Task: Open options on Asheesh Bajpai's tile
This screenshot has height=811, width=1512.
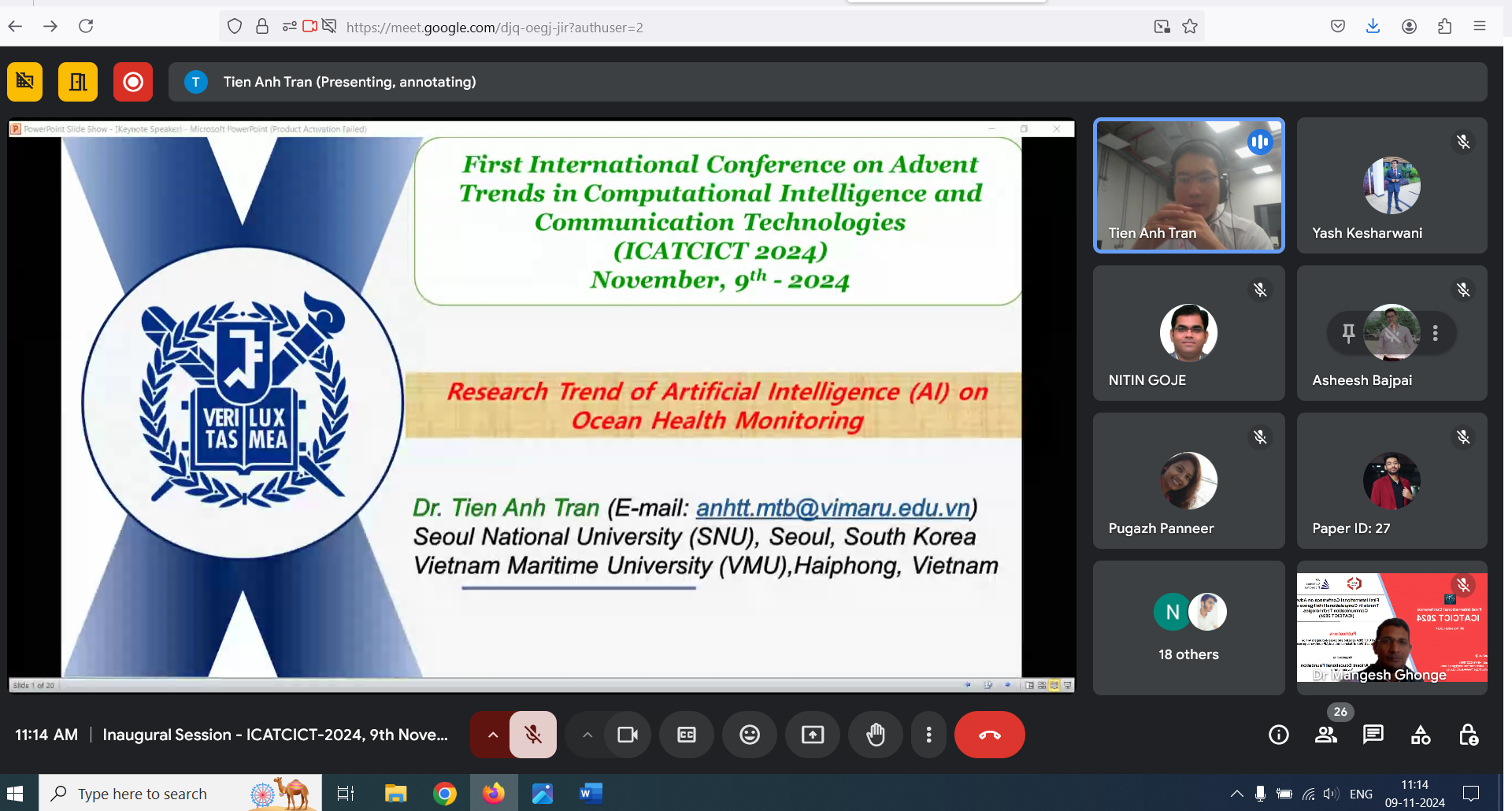Action: point(1435,333)
